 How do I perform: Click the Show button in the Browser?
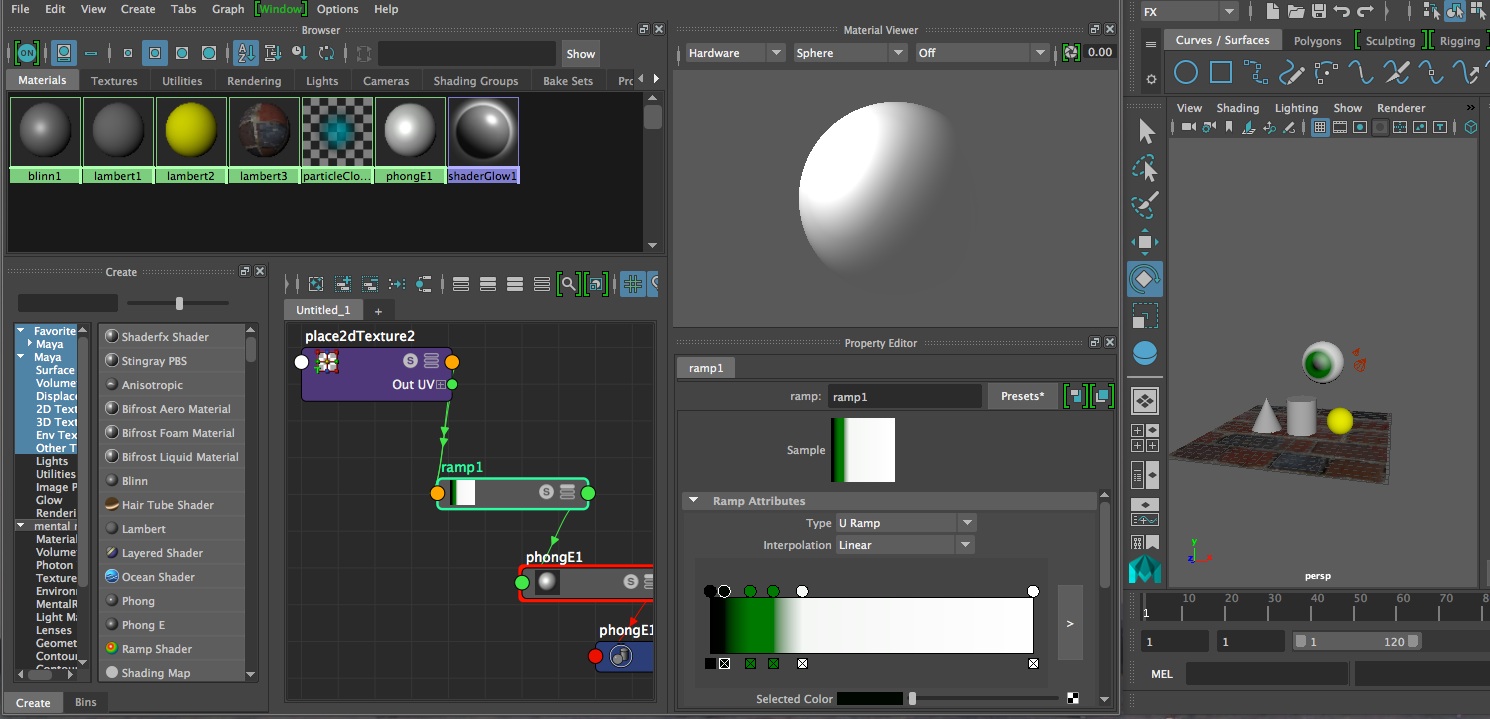coord(579,53)
